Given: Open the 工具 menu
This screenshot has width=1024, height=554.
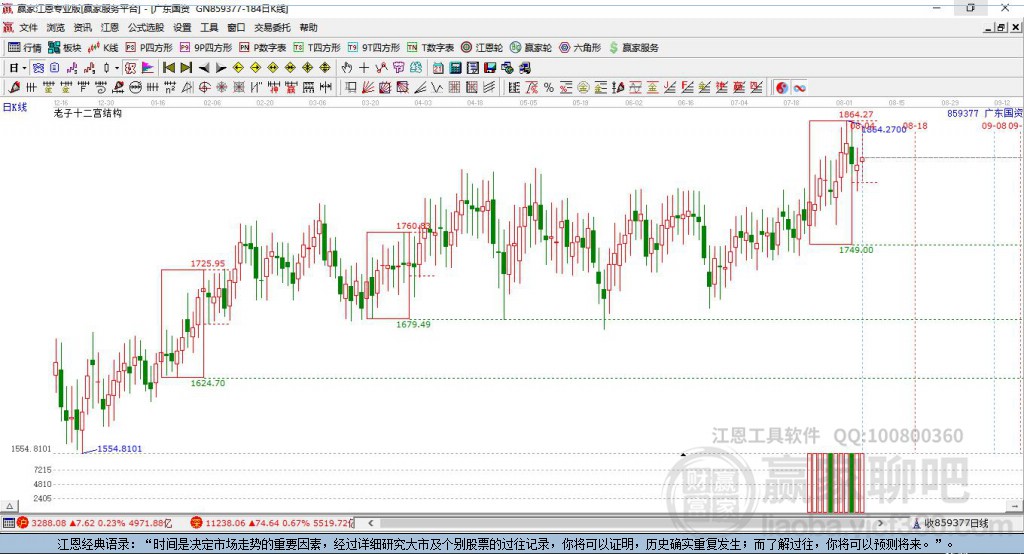Looking at the screenshot, I should point(209,27).
